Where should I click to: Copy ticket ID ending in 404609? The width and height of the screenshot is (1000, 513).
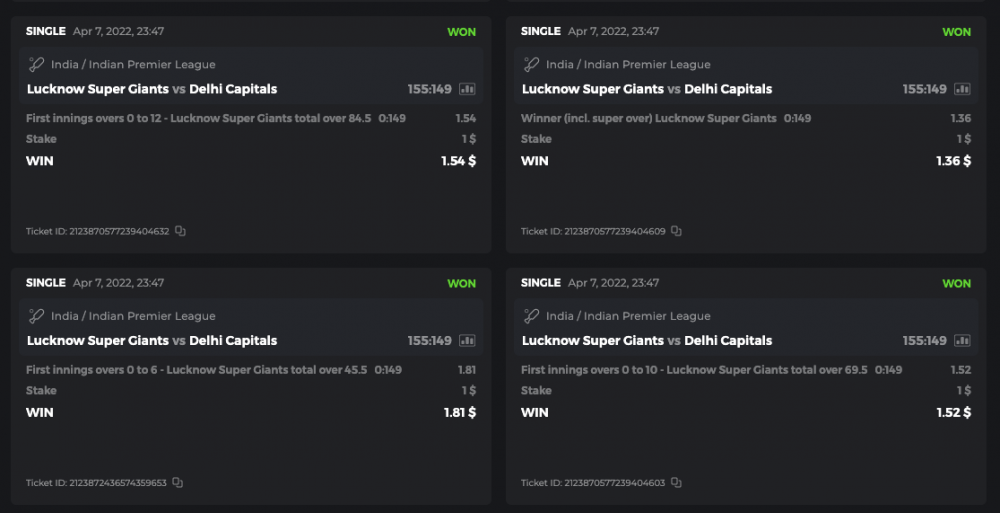(676, 231)
